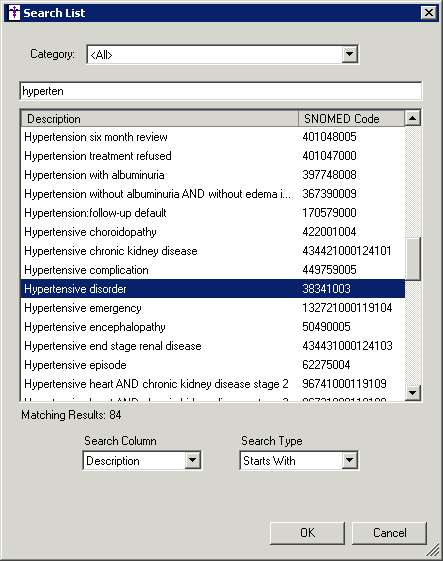This screenshot has height=561, width=443.
Task: Select Hypertensive emergency row
Action: coord(213,308)
